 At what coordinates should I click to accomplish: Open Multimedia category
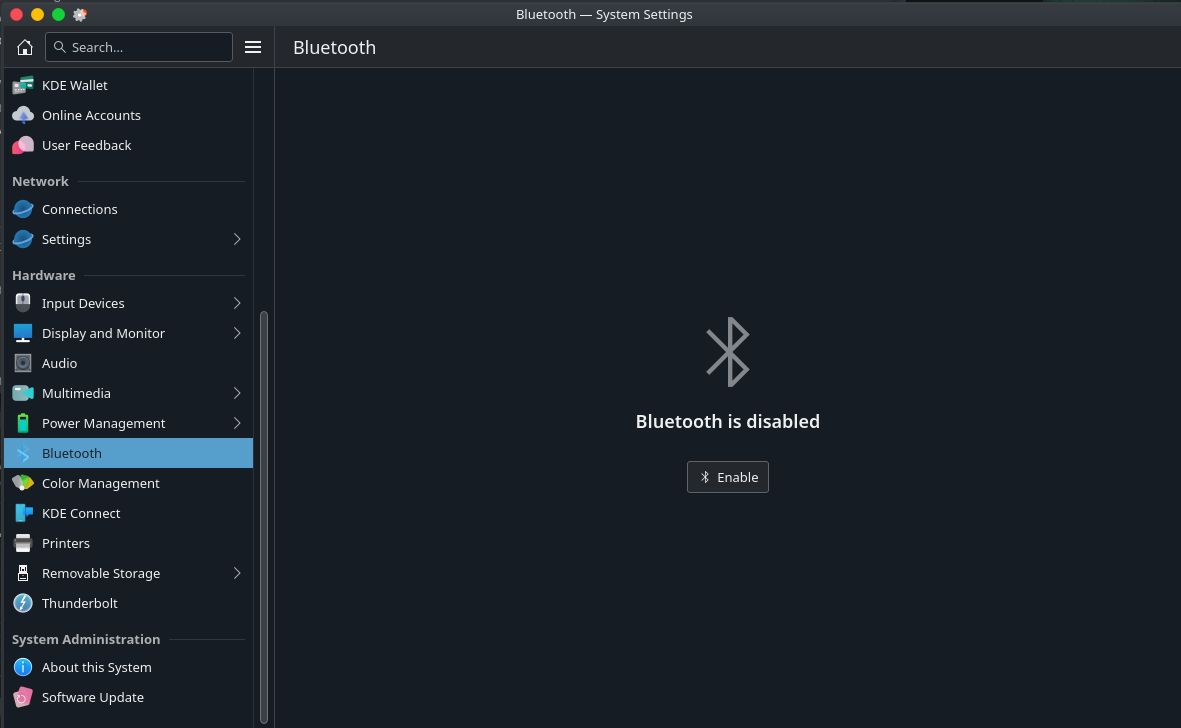coord(129,394)
